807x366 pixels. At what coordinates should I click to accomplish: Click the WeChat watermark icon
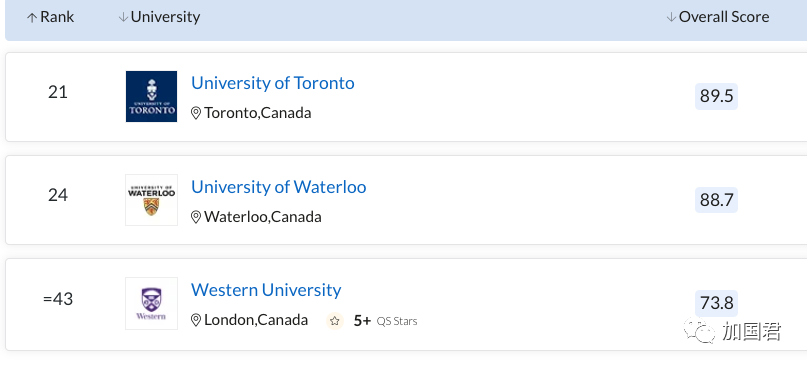pyautogui.click(x=699, y=330)
